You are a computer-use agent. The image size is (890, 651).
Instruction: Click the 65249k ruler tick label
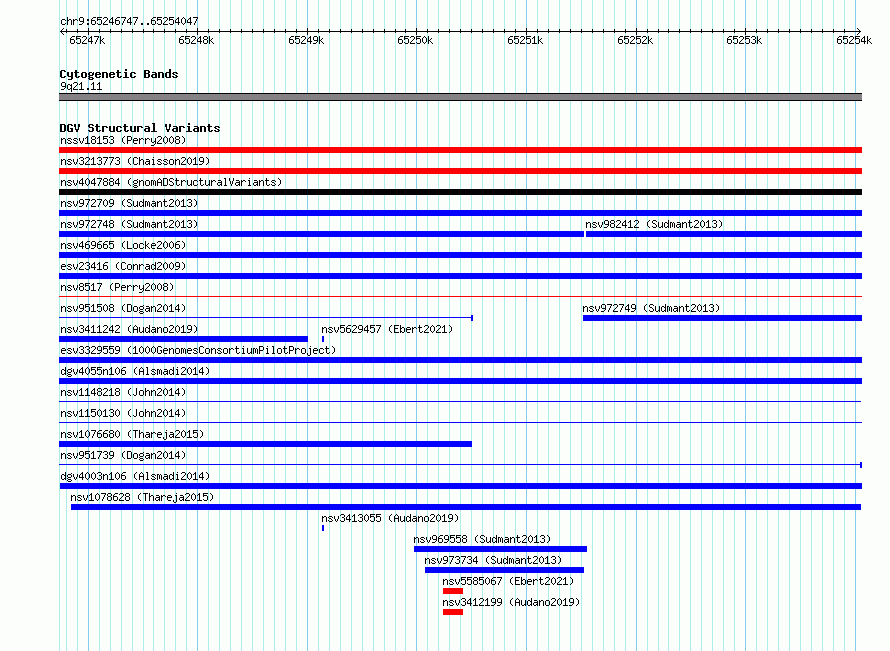pos(307,40)
